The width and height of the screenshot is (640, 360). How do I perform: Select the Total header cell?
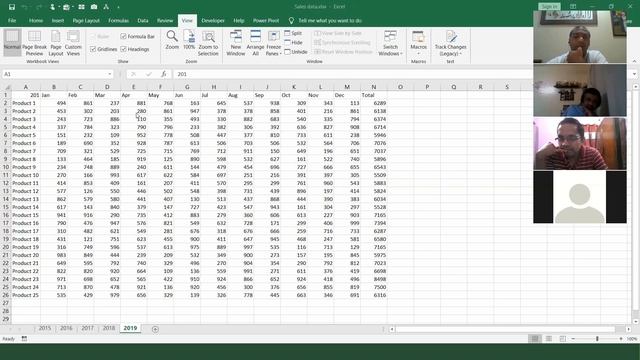pyautogui.click(x=373, y=95)
